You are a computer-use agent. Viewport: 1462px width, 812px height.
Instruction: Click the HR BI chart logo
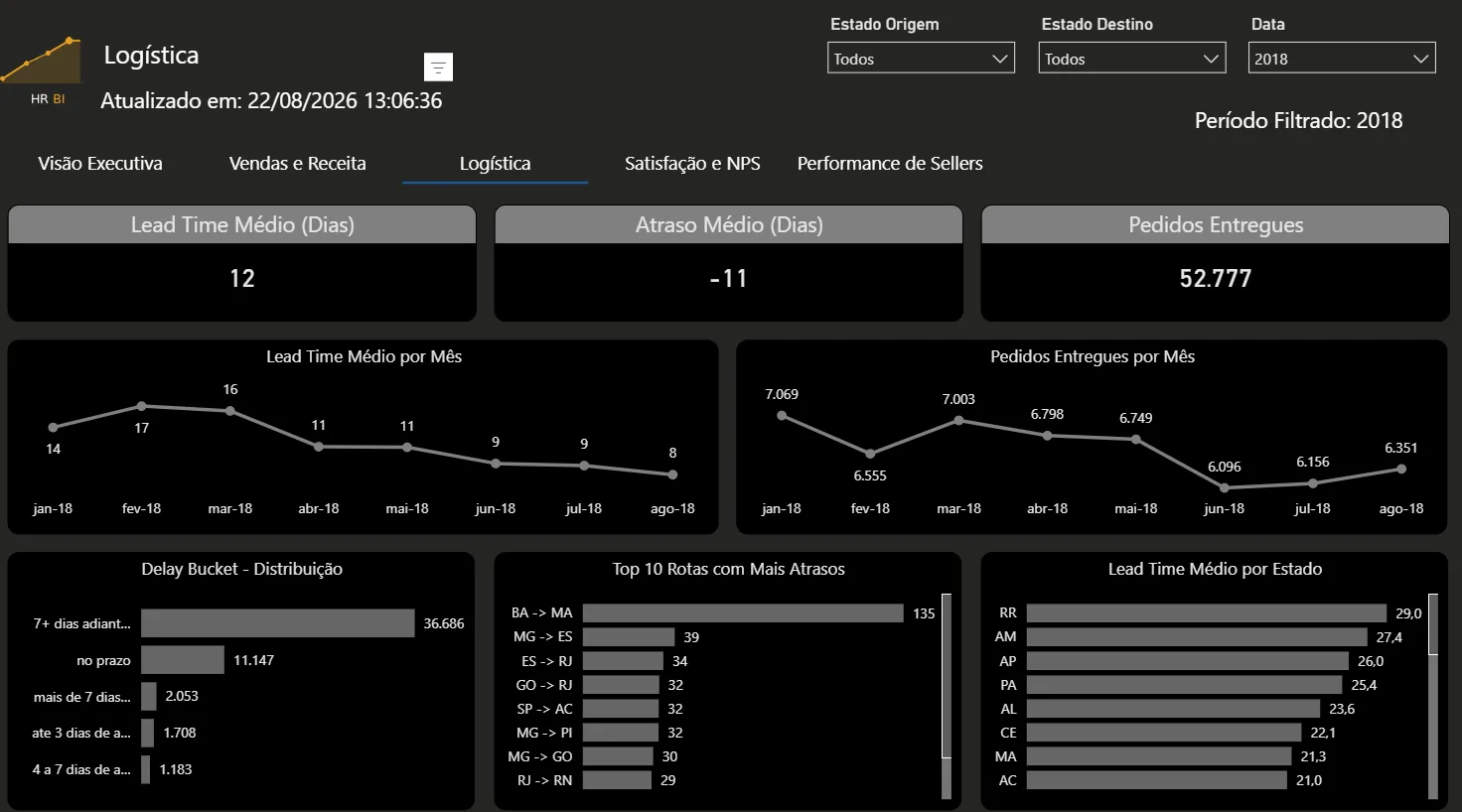point(41,69)
